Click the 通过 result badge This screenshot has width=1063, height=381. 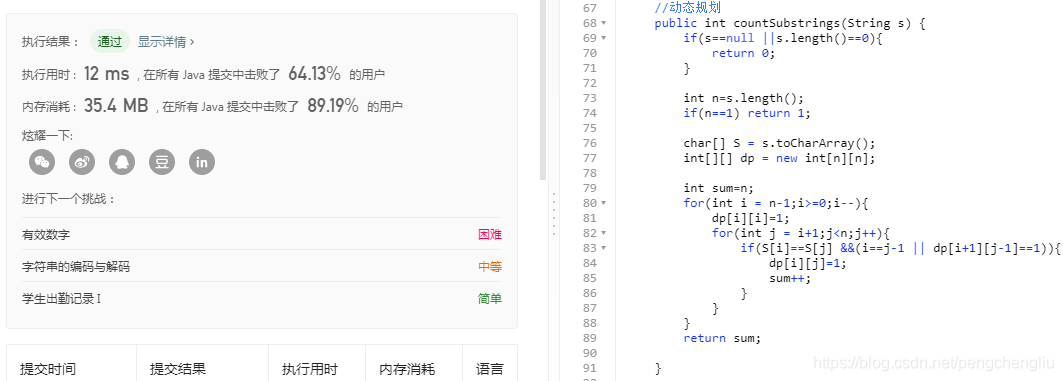tap(110, 41)
